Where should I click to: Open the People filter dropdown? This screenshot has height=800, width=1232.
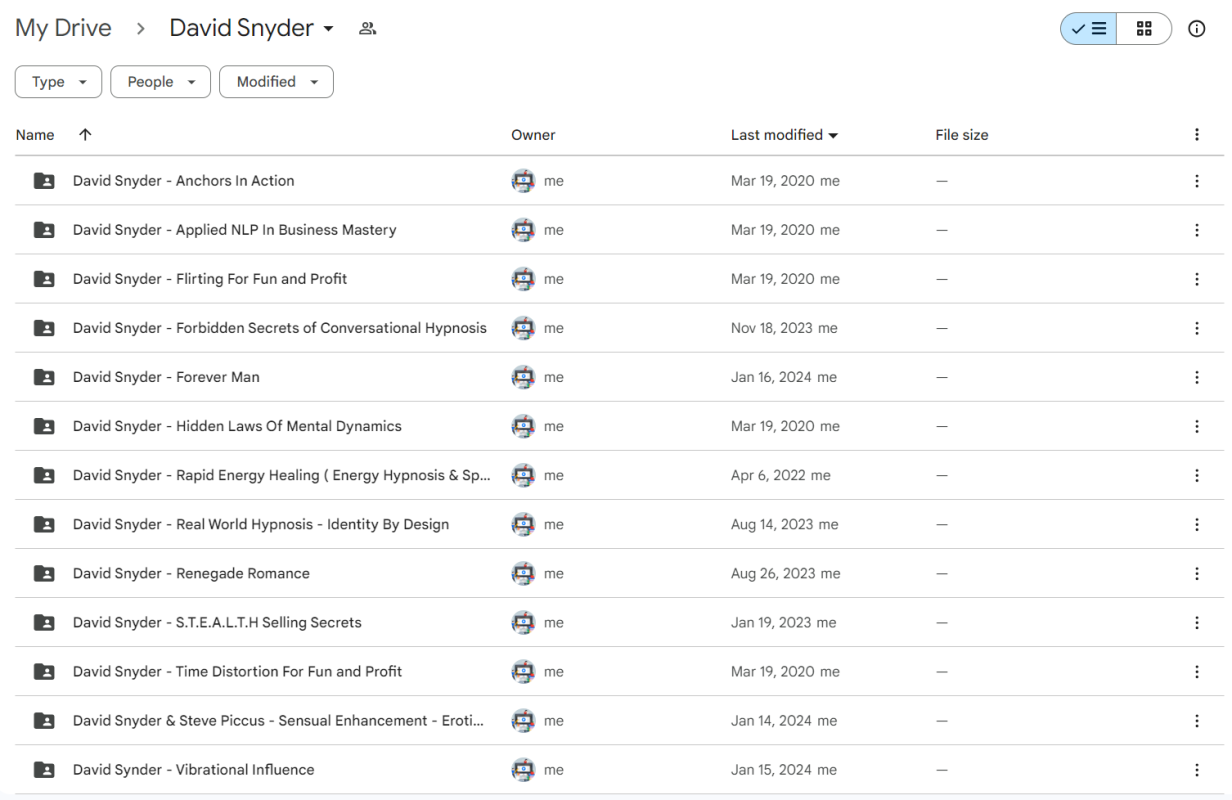(x=160, y=81)
